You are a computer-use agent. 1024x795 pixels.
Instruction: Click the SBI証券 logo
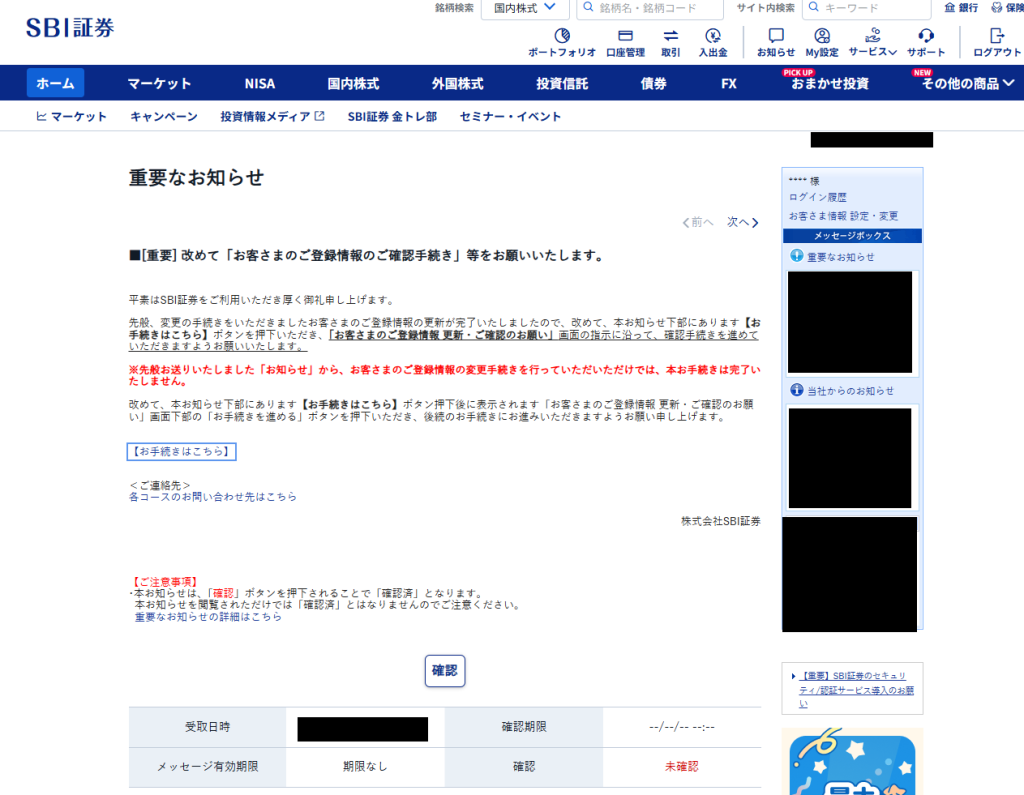70,27
